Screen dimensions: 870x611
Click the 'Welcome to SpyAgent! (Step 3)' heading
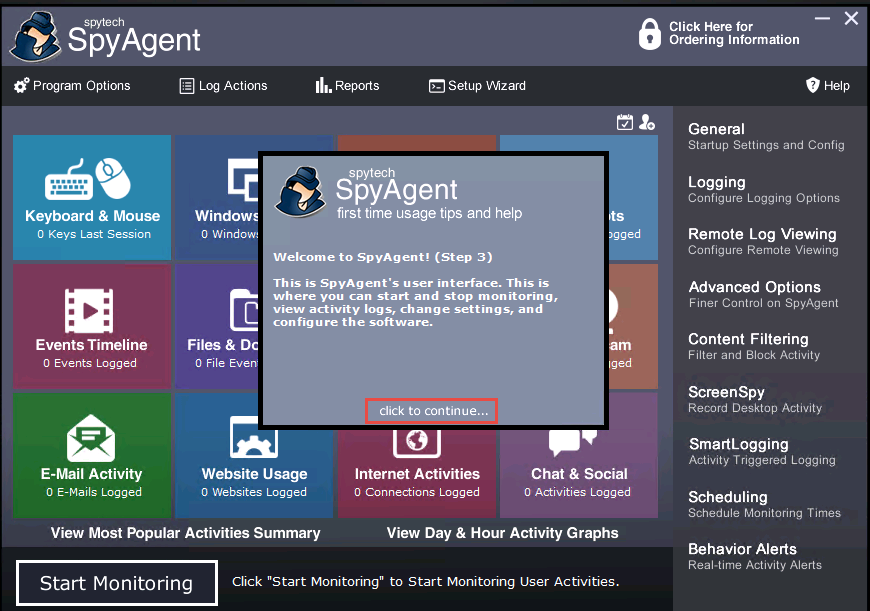point(383,257)
